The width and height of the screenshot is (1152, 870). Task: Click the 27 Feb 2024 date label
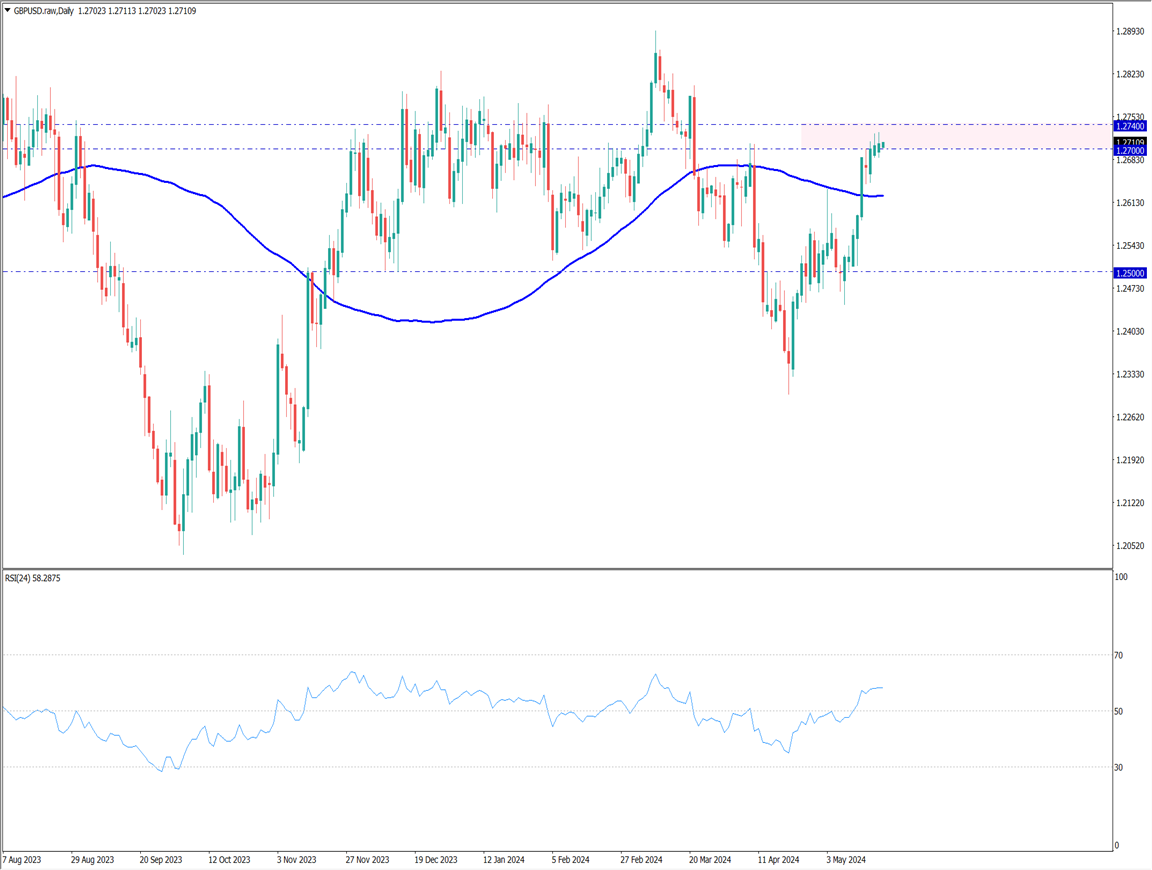[x=640, y=859]
